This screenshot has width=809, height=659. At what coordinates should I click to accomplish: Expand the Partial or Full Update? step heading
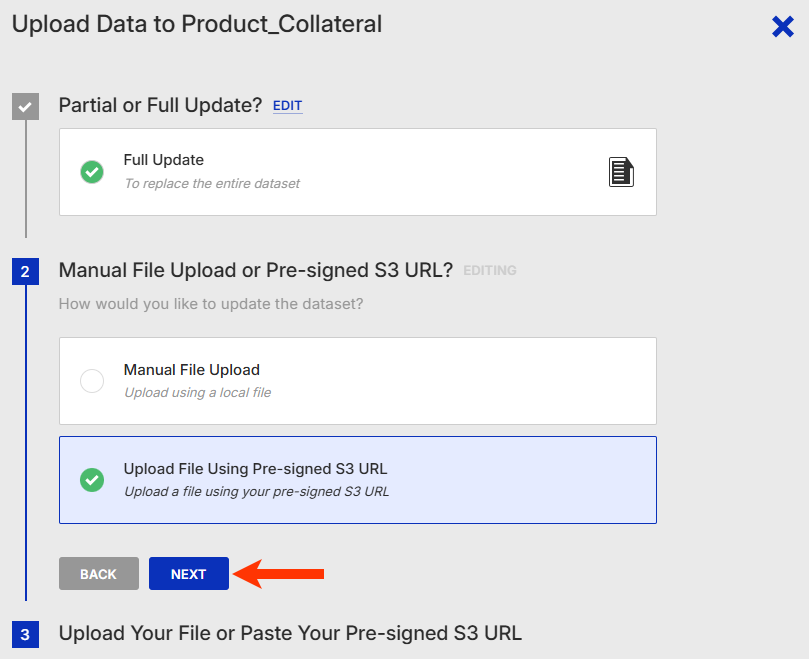click(x=160, y=105)
